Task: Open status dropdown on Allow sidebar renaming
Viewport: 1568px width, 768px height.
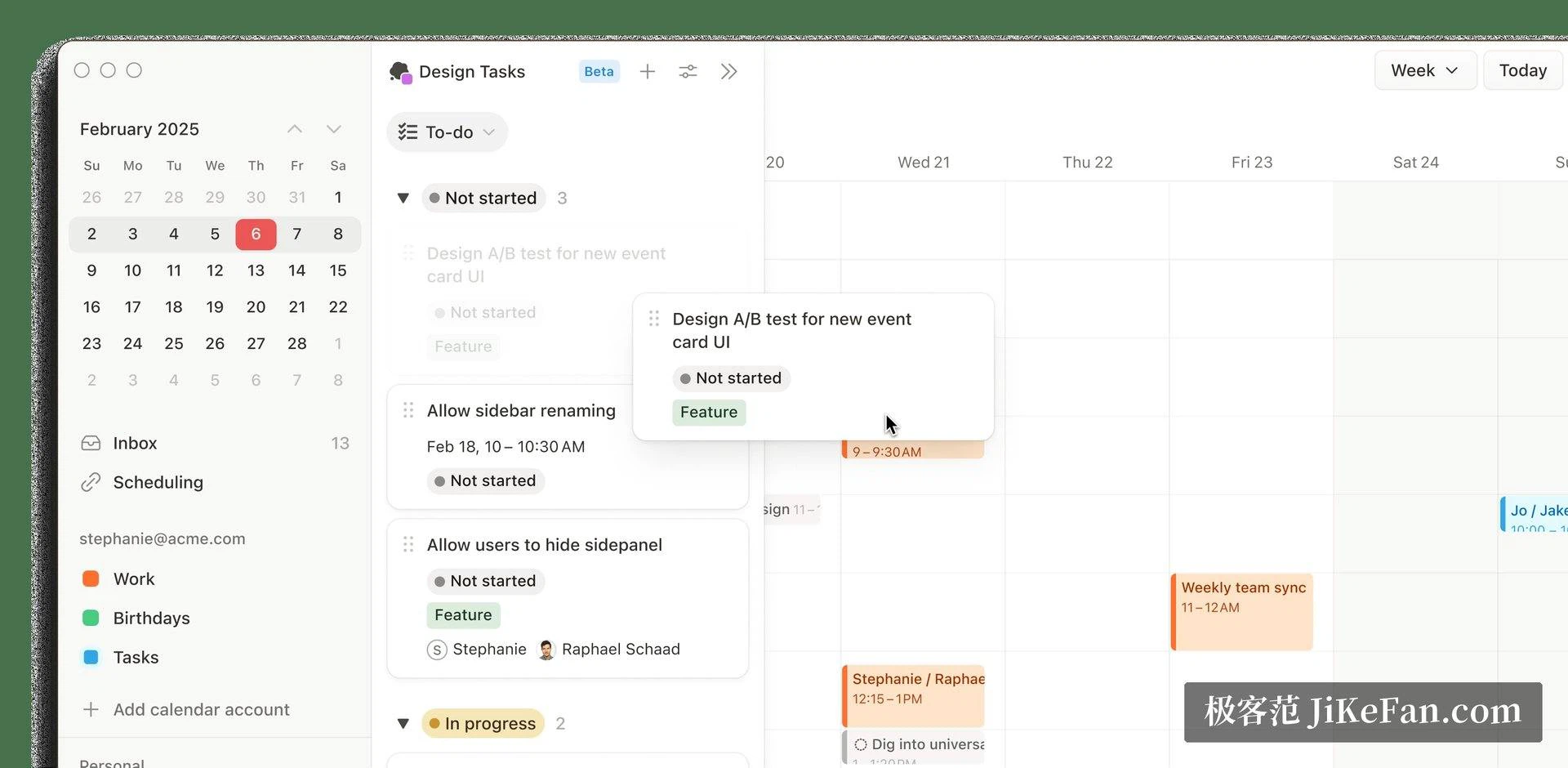Action: [485, 480]
